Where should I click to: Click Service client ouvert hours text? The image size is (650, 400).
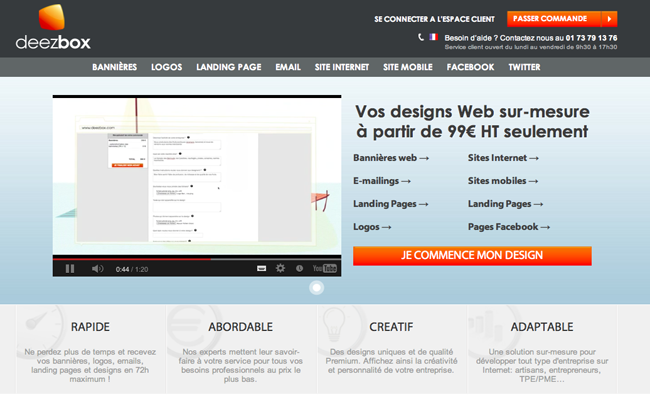point(531,47)
